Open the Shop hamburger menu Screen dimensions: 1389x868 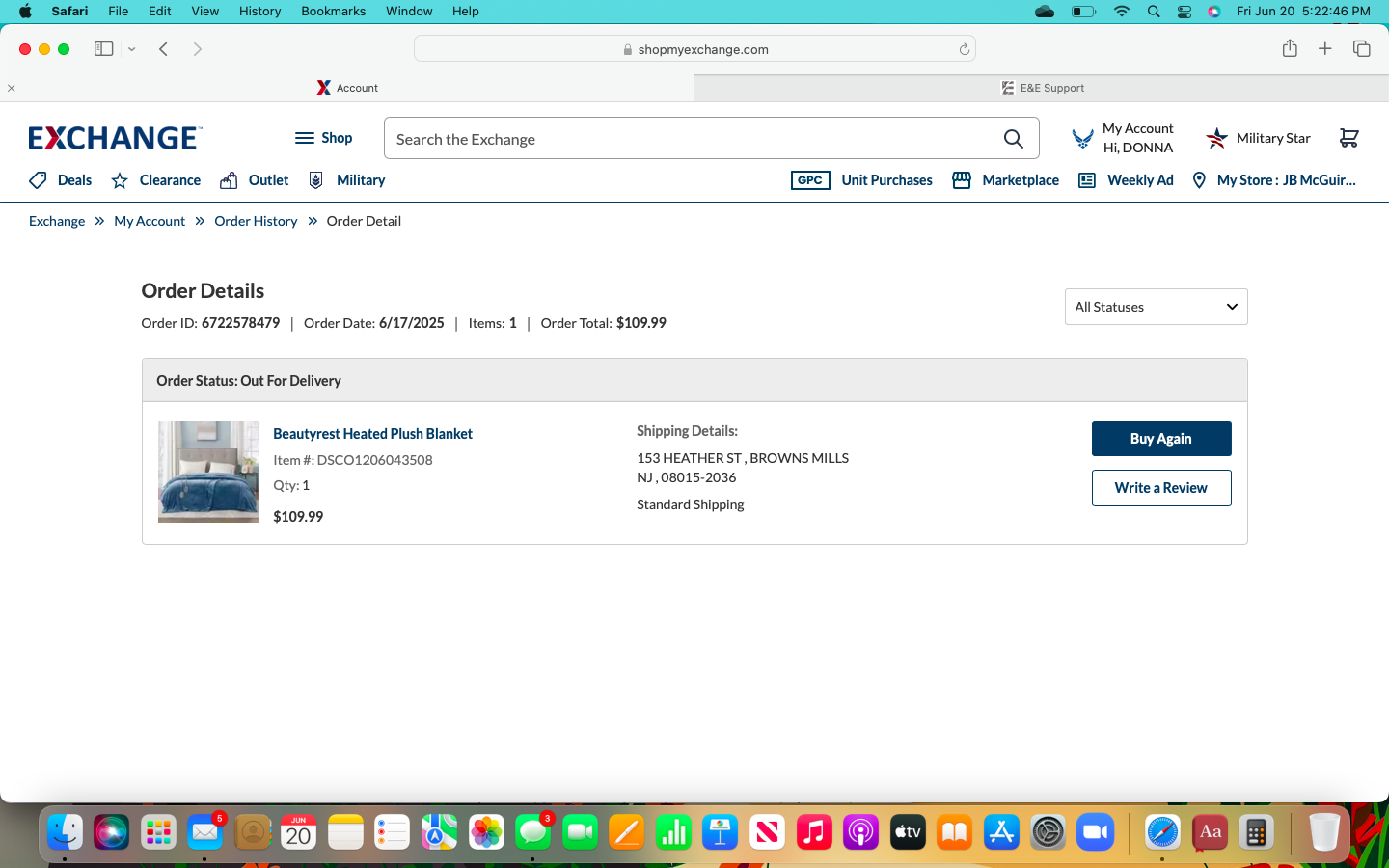pos(323,138)
